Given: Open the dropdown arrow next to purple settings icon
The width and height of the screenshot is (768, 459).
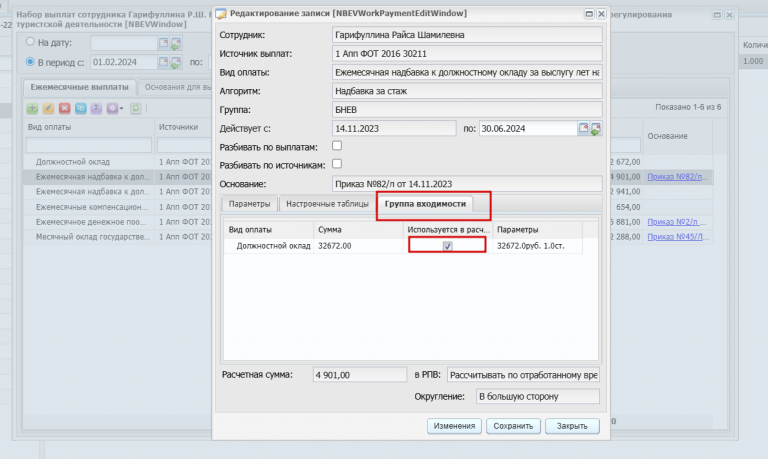Looking at the screenshot, I should [x=121, y=108].
